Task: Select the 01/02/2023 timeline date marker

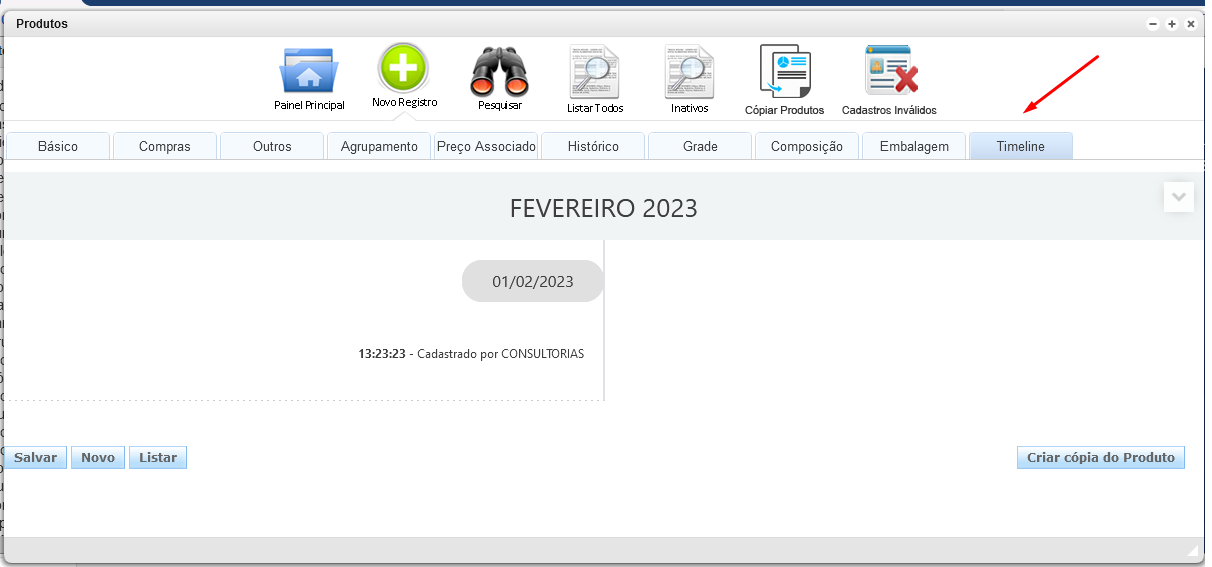Action: (532, 281)
